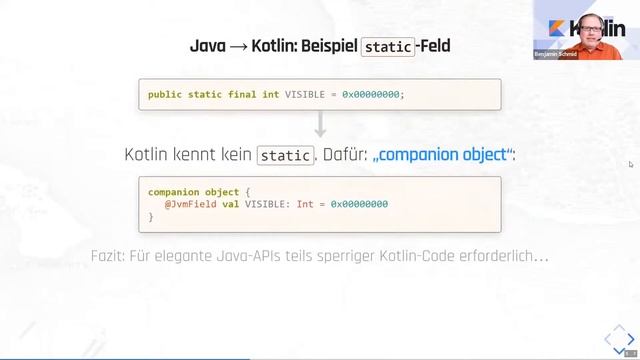Click the speaker webcam thumbnail
Viewport: 640px width, 360px height.
(x=586, y=30)
